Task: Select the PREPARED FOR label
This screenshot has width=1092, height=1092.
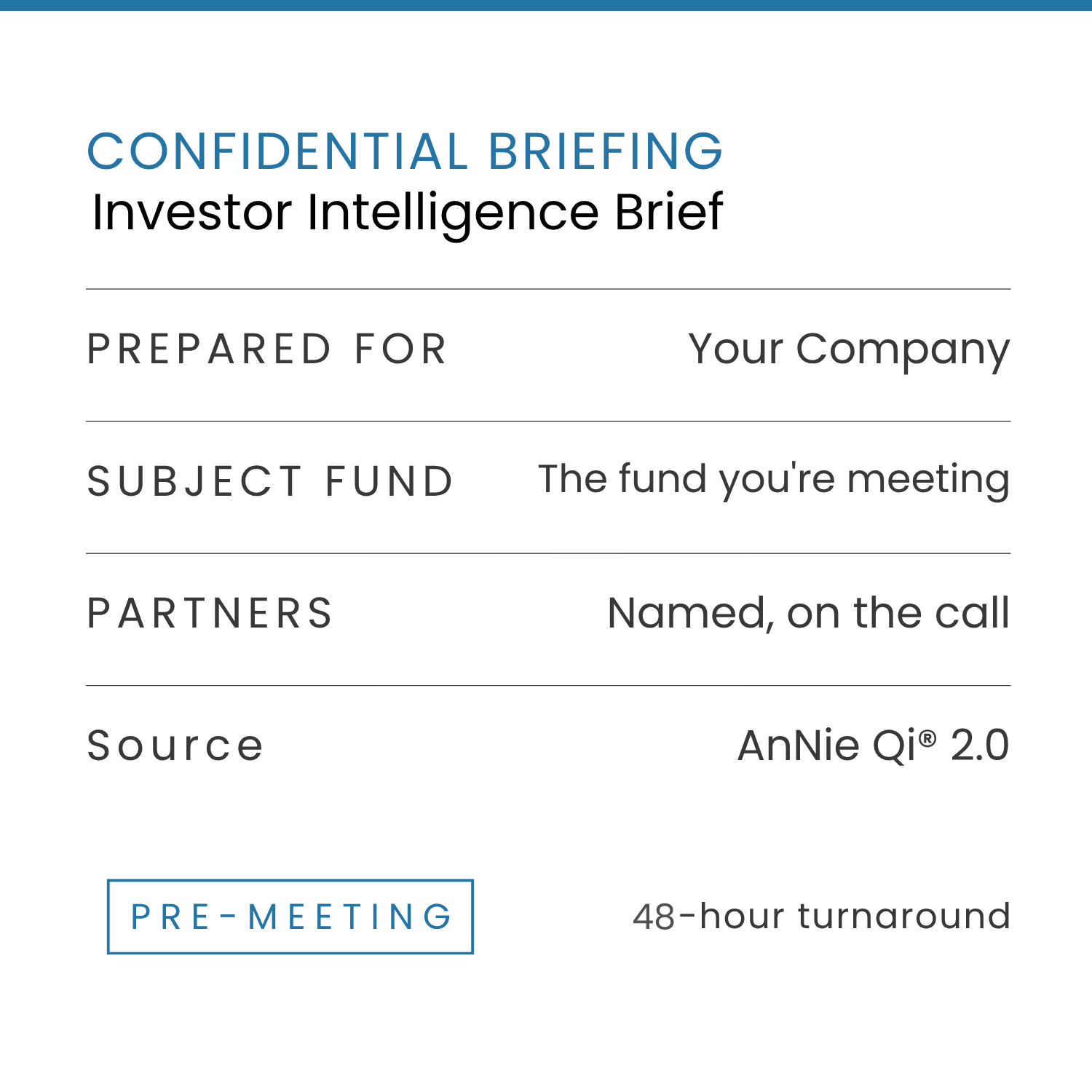Action: 266,349
